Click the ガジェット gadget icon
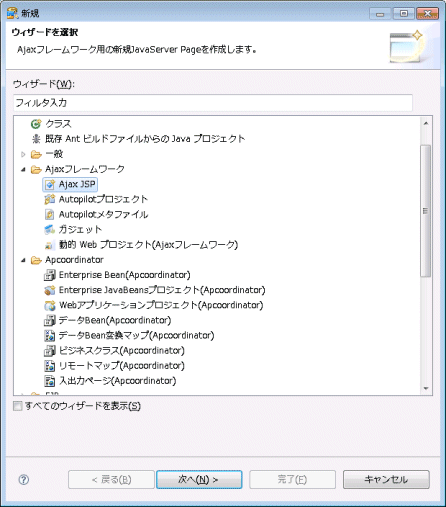 click(50, 230)
